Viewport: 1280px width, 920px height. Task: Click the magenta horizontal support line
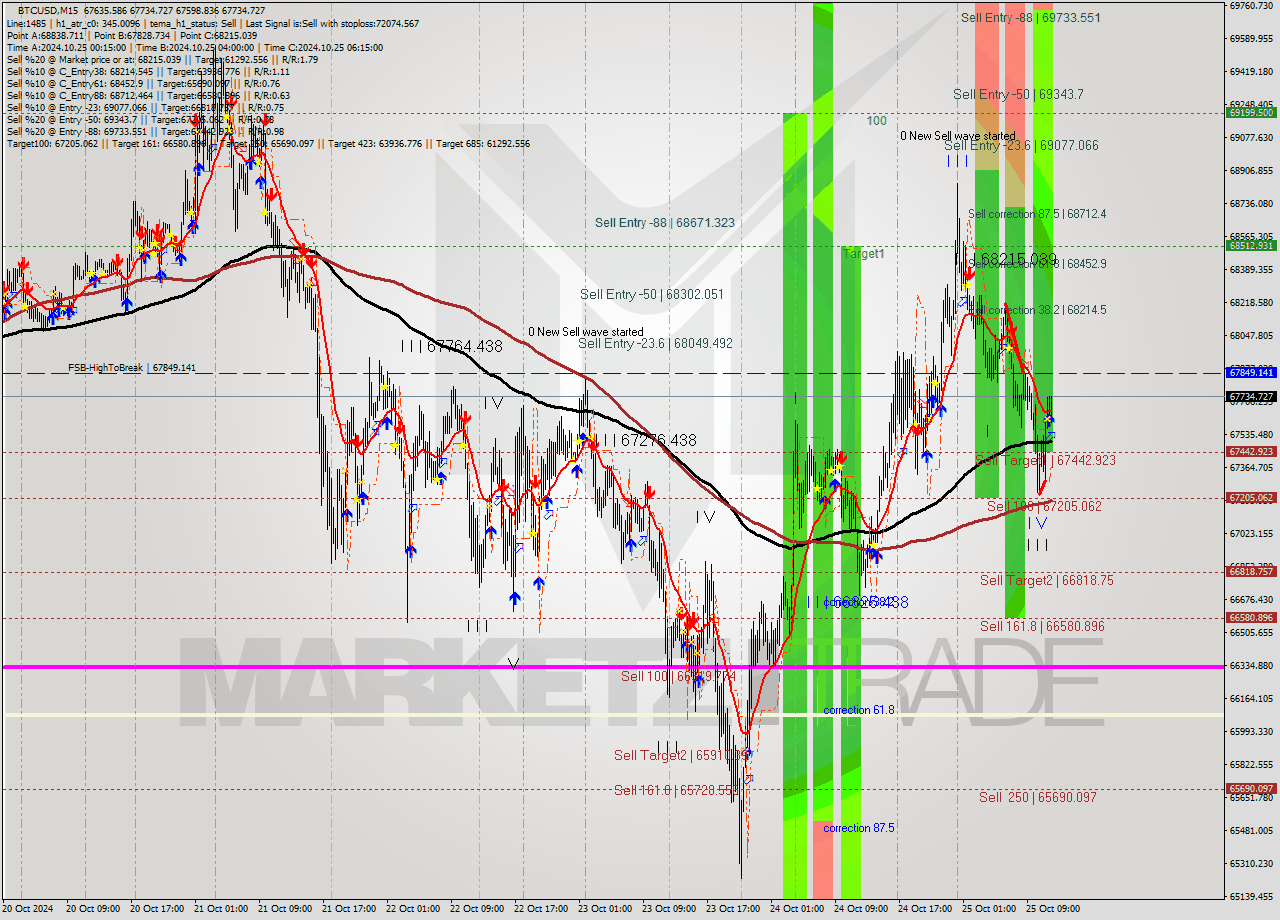[x=612, y=667]
